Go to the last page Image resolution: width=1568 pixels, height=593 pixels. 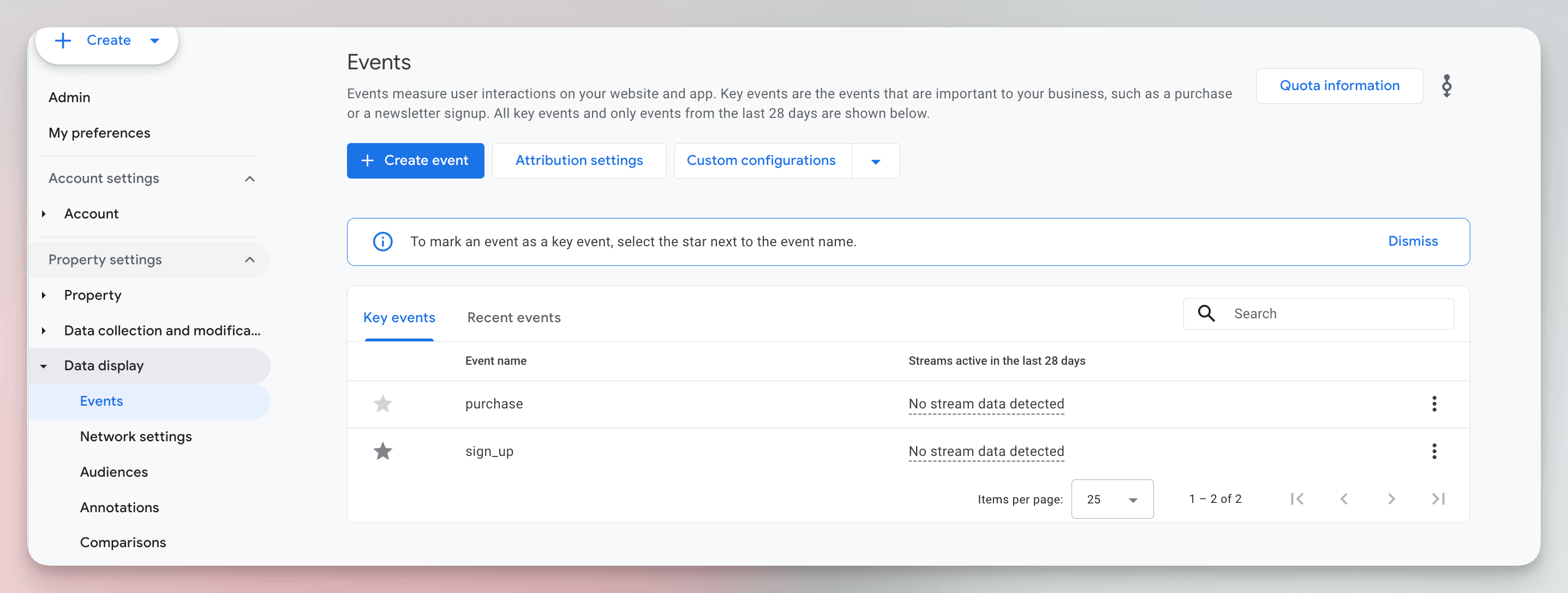click(x=1438, y=499)
